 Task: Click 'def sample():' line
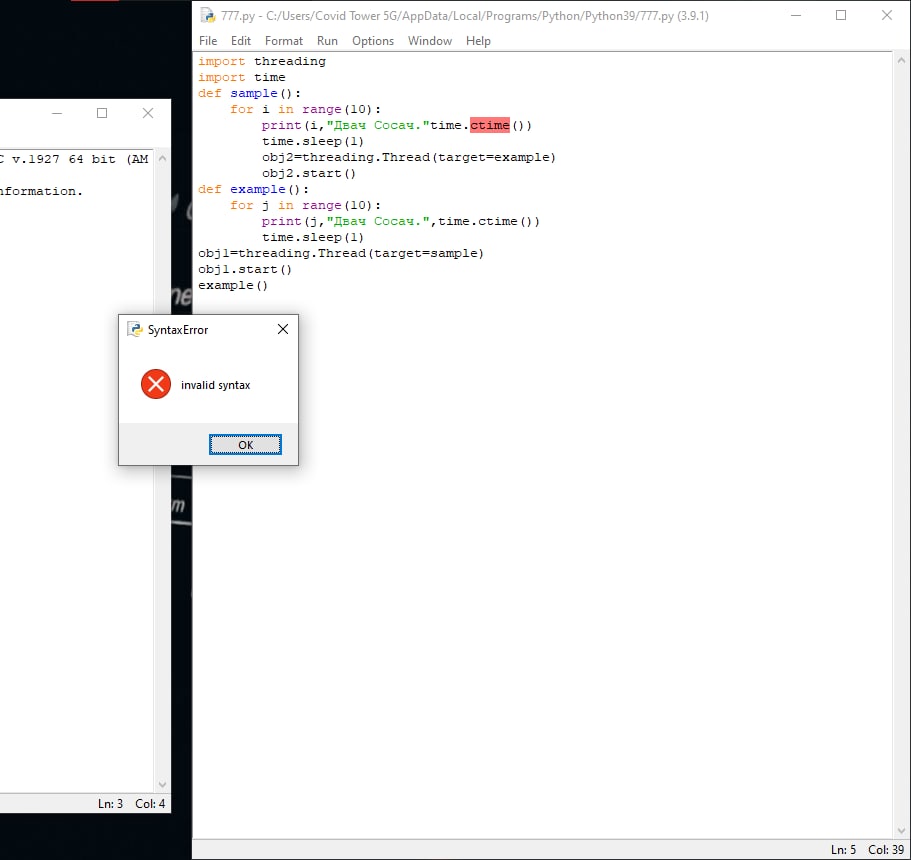pyautogui.click(x=250, y=93)
